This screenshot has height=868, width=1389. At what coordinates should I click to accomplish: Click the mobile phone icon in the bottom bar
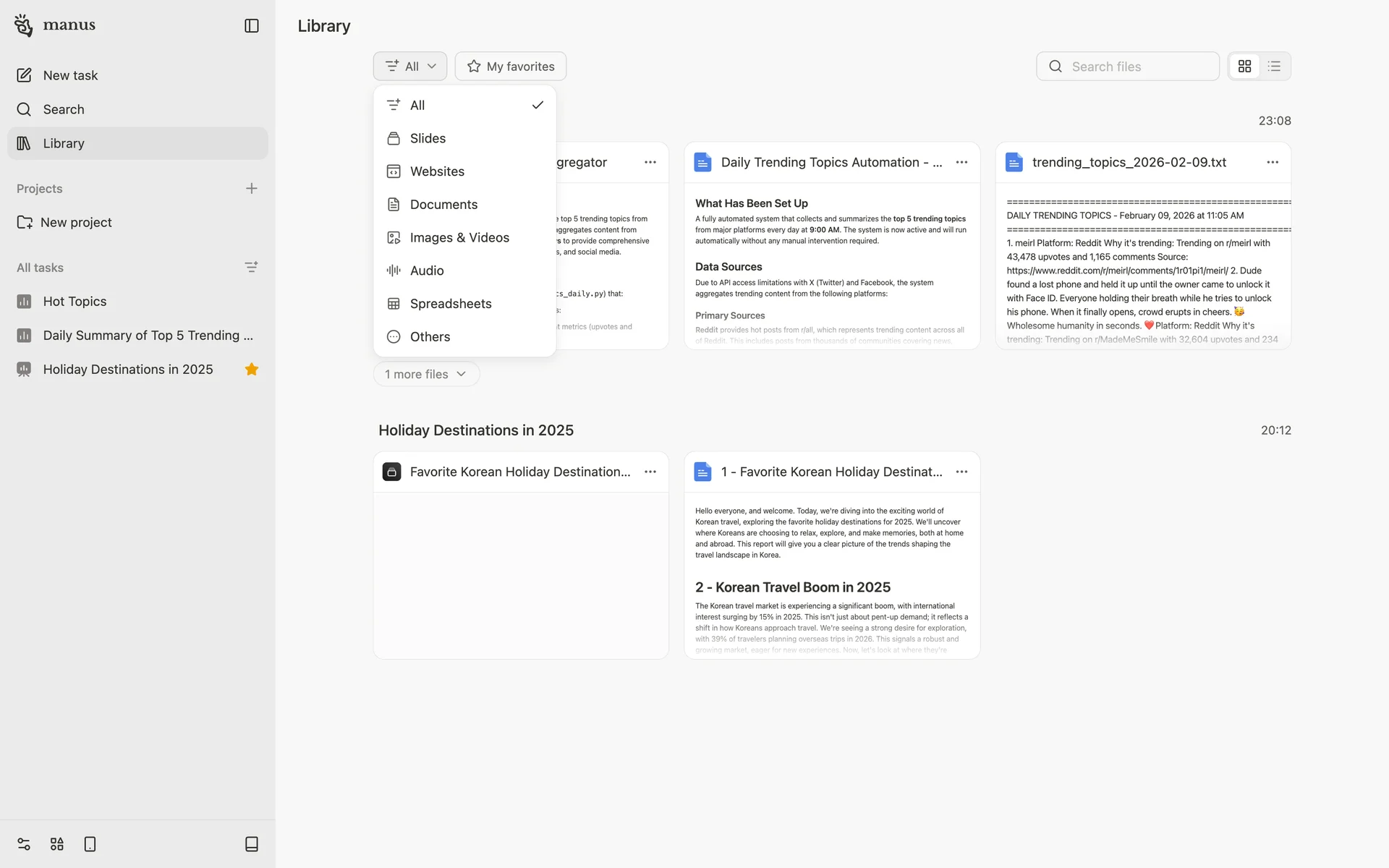coord(90,844)
